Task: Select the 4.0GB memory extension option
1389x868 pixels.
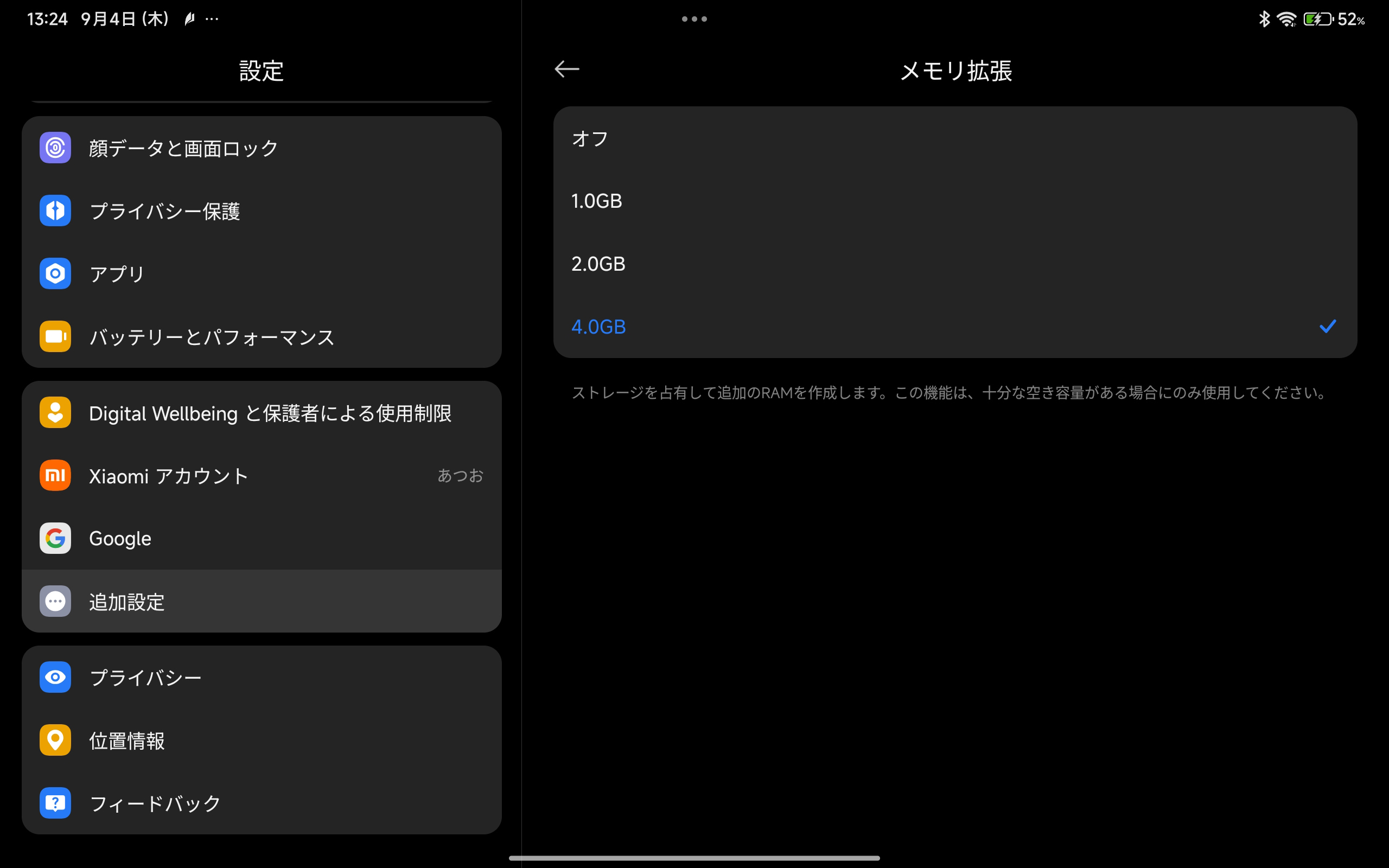Action: point(955,327)
